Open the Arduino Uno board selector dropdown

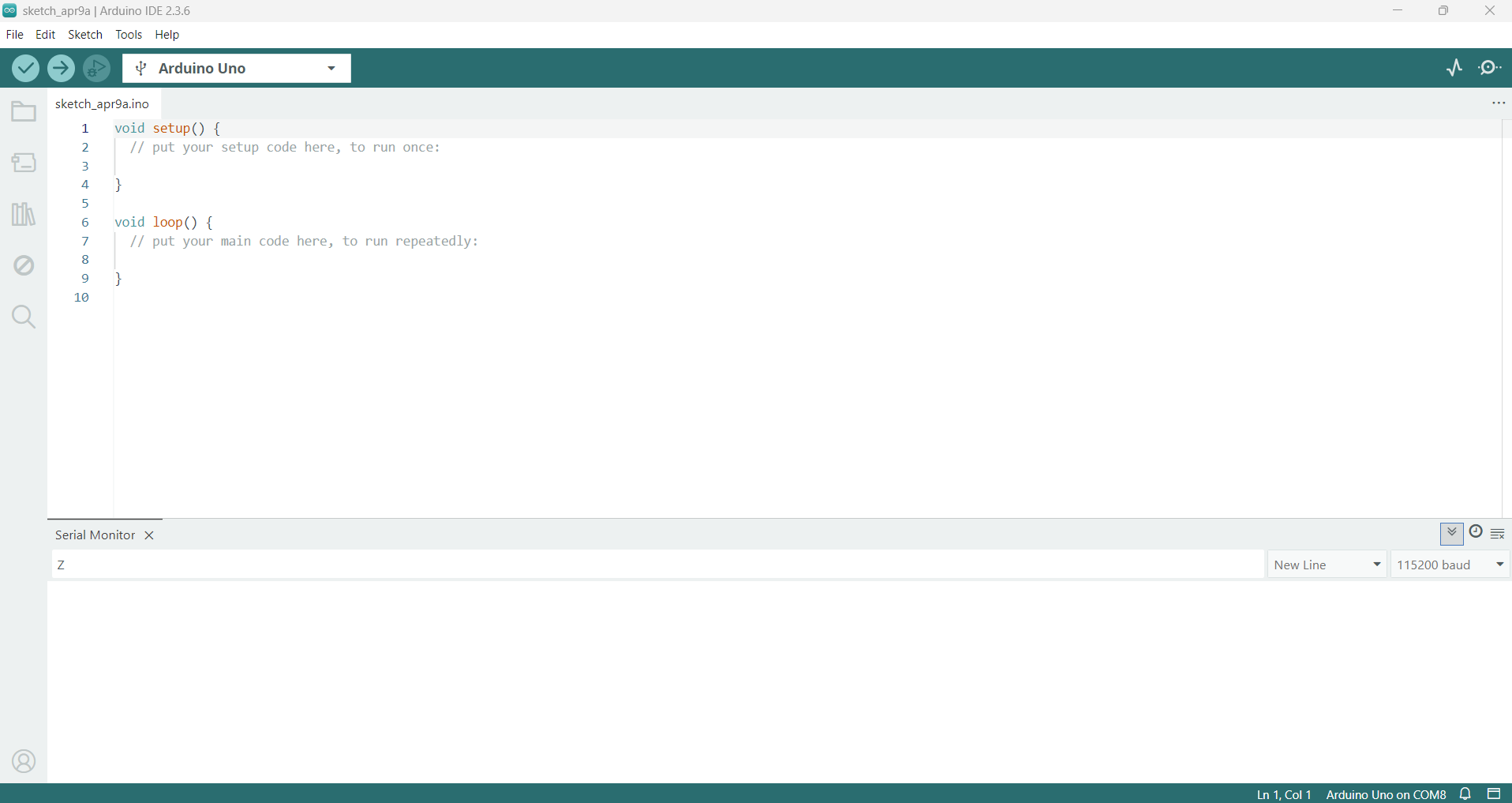pyautogui.click(x=237, y=68)
